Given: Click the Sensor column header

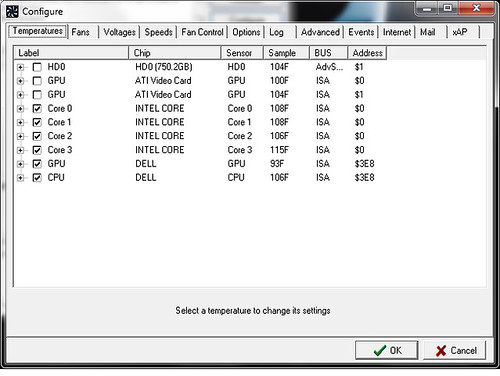Looking at the screenshot, I should click(x=242, y=53).
